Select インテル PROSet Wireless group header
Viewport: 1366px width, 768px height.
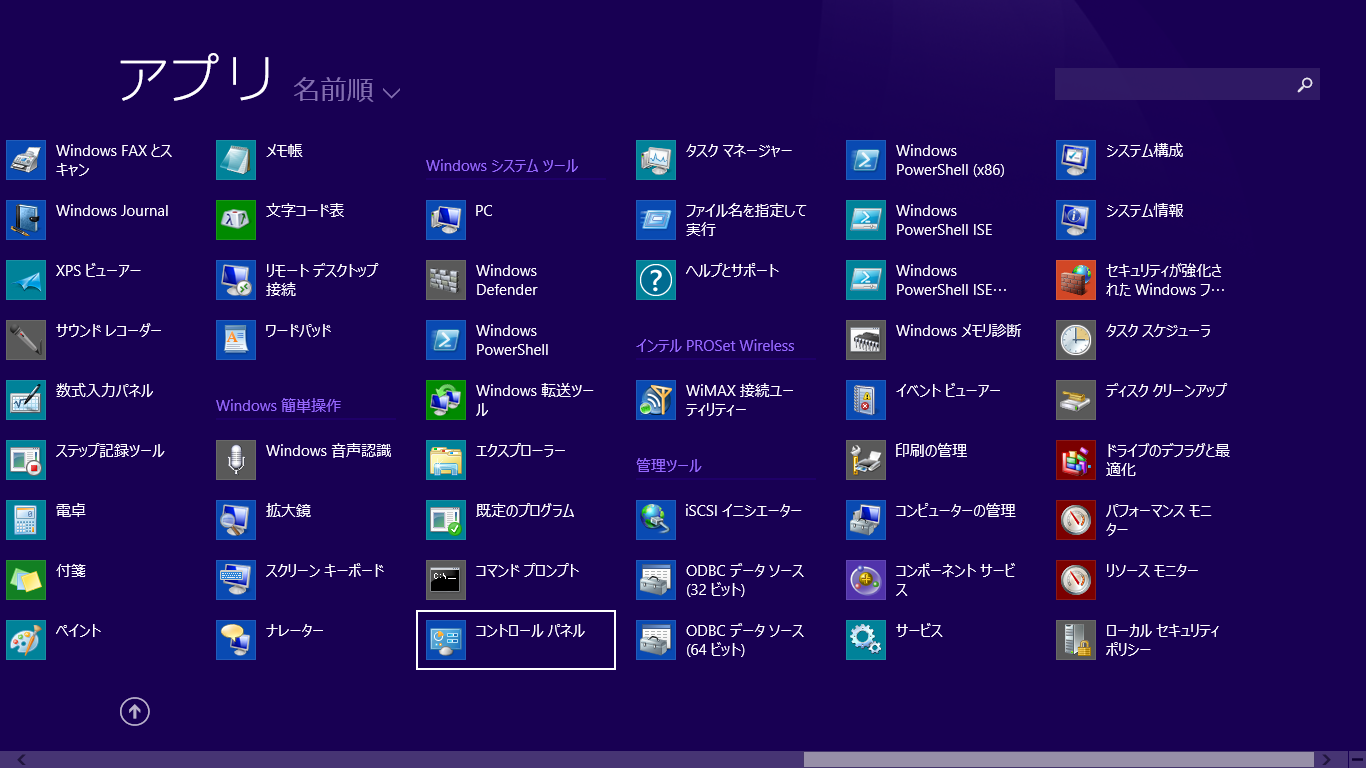point(715,346)
